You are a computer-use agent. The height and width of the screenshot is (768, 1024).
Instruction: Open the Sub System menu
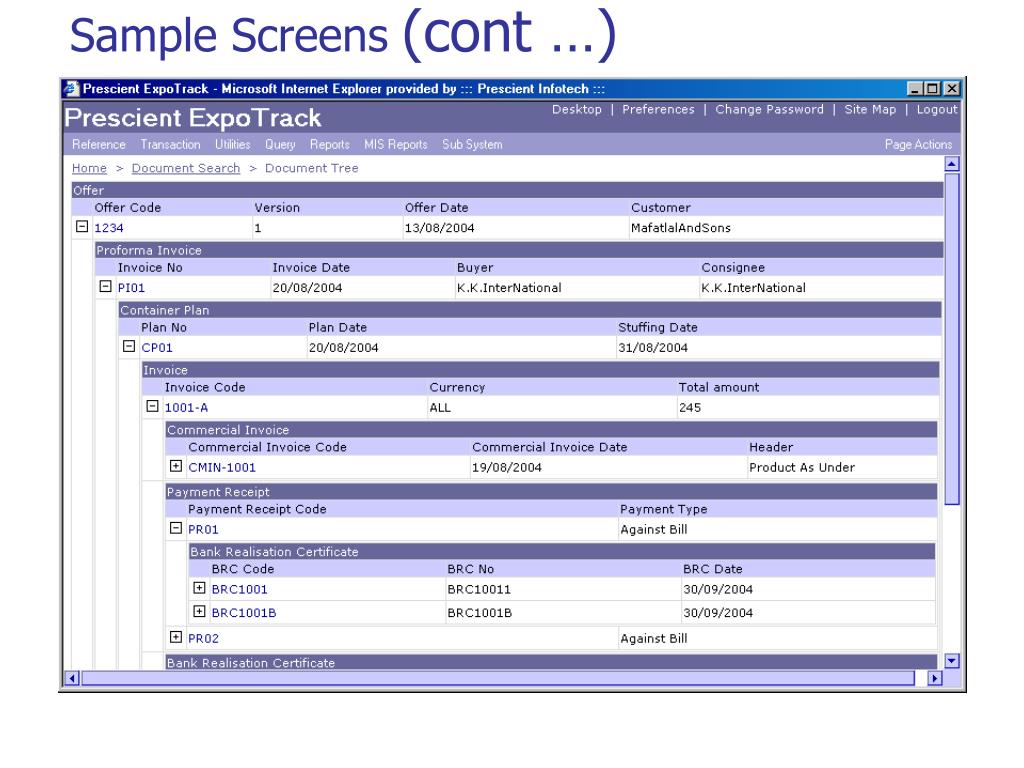pos(472,144)
